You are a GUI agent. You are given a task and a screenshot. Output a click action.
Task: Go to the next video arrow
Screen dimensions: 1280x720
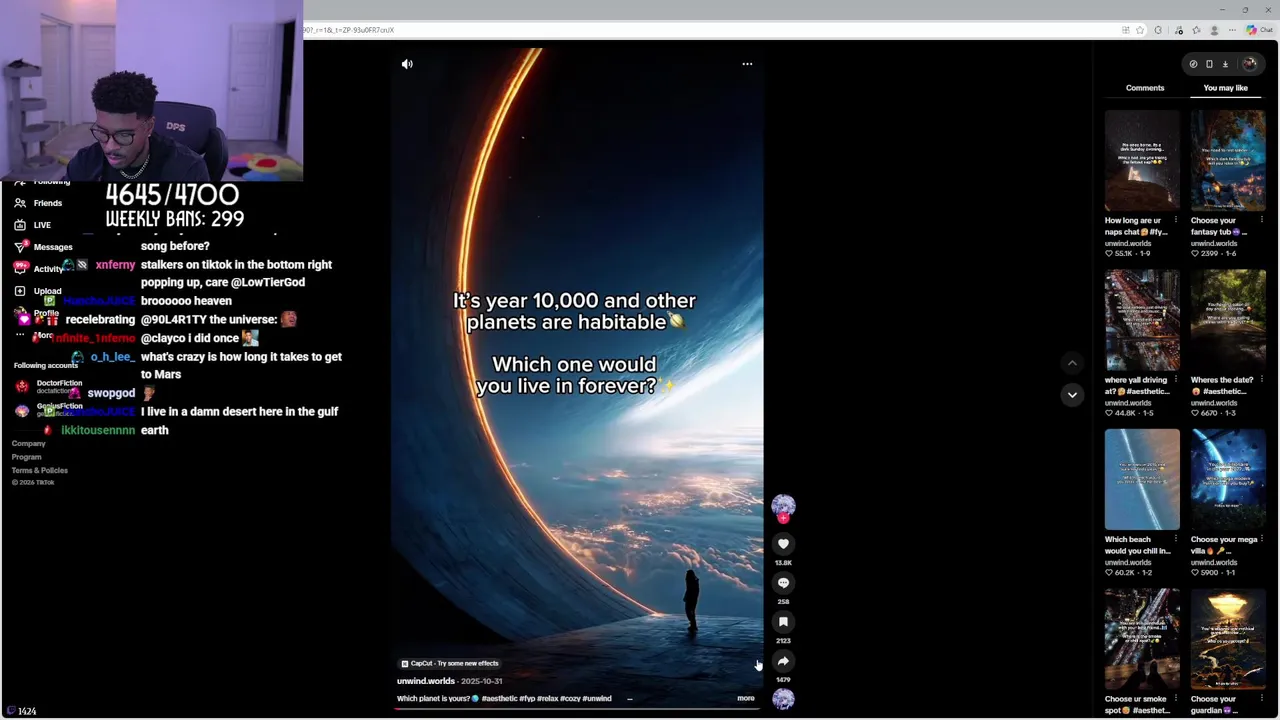(1072, 395)
